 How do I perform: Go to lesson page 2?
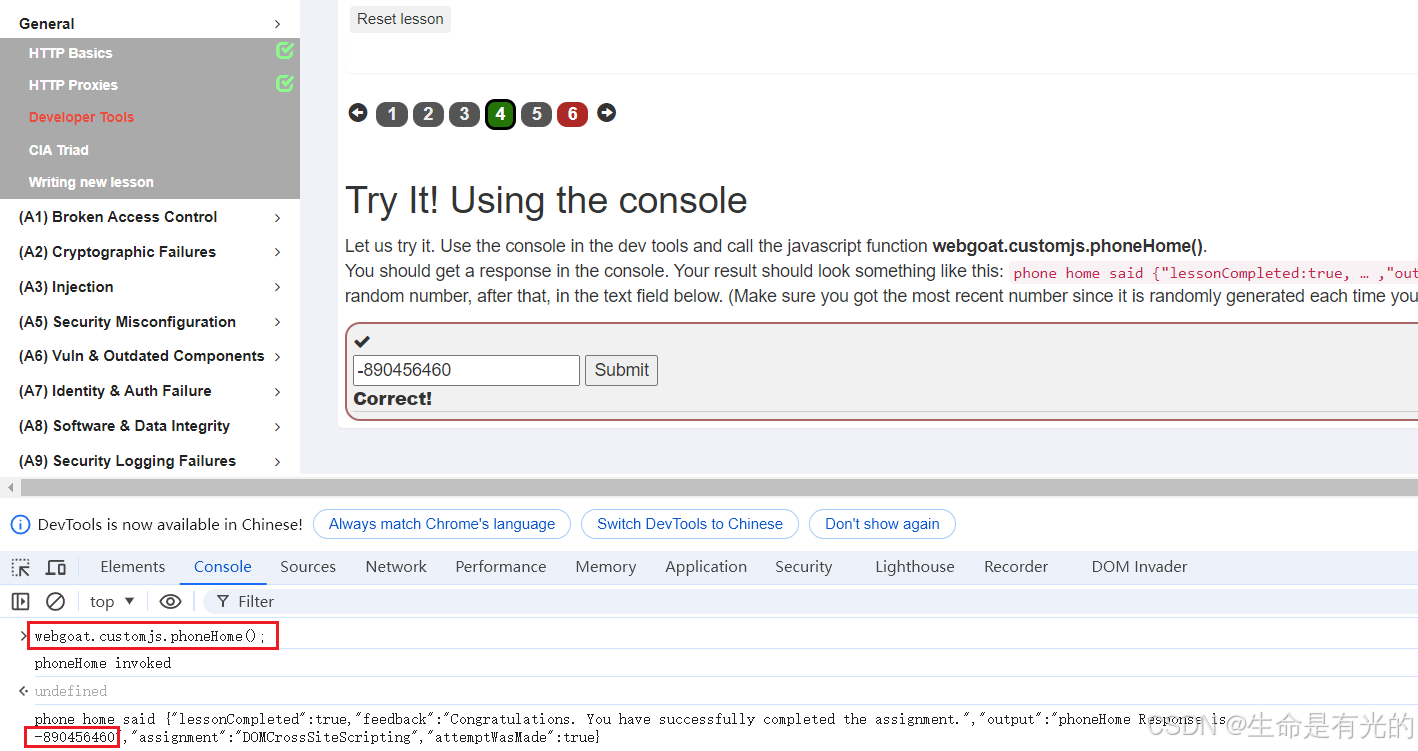[x=428, y=114]
